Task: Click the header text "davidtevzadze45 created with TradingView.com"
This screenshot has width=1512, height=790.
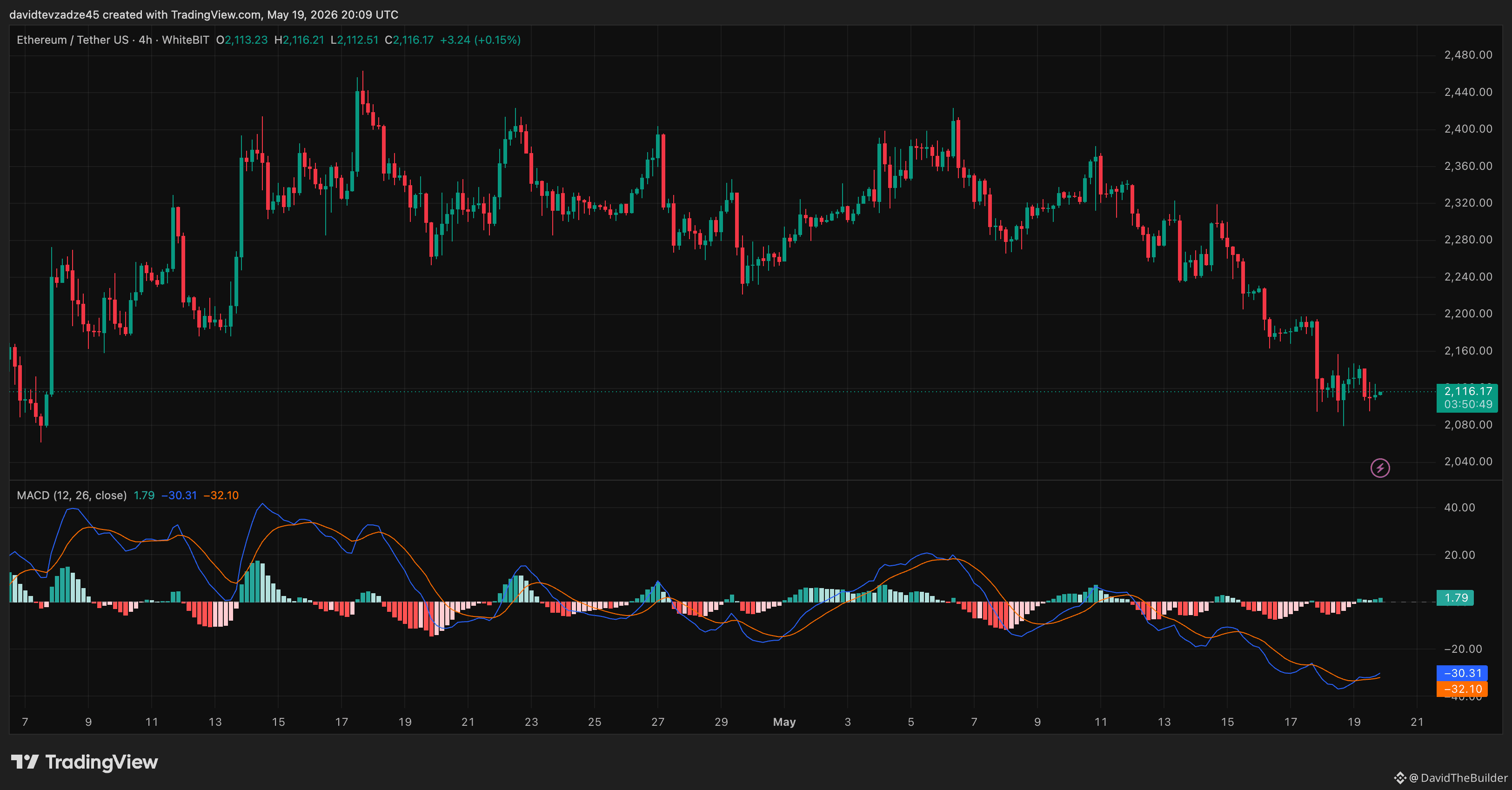Action: [135, 15]
